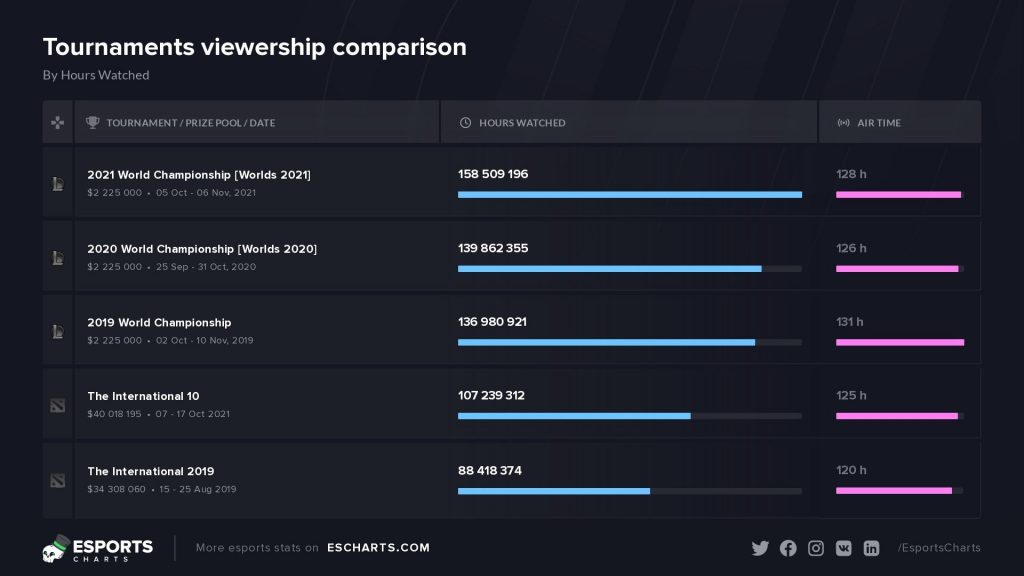Click the Twitter bird icon
This screenshot has height=576, width=1024.
coord(760,548)
